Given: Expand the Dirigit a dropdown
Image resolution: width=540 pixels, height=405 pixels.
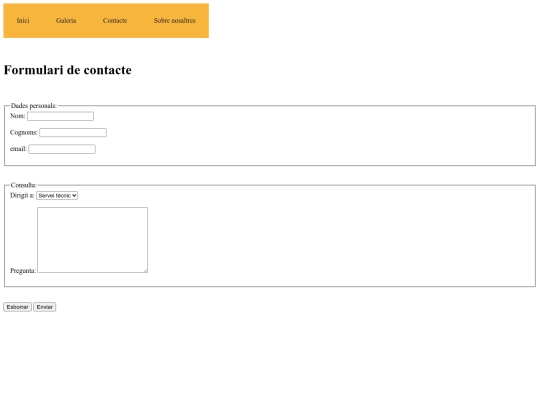Looking at the screenshot, I should (x=57, y=196).
